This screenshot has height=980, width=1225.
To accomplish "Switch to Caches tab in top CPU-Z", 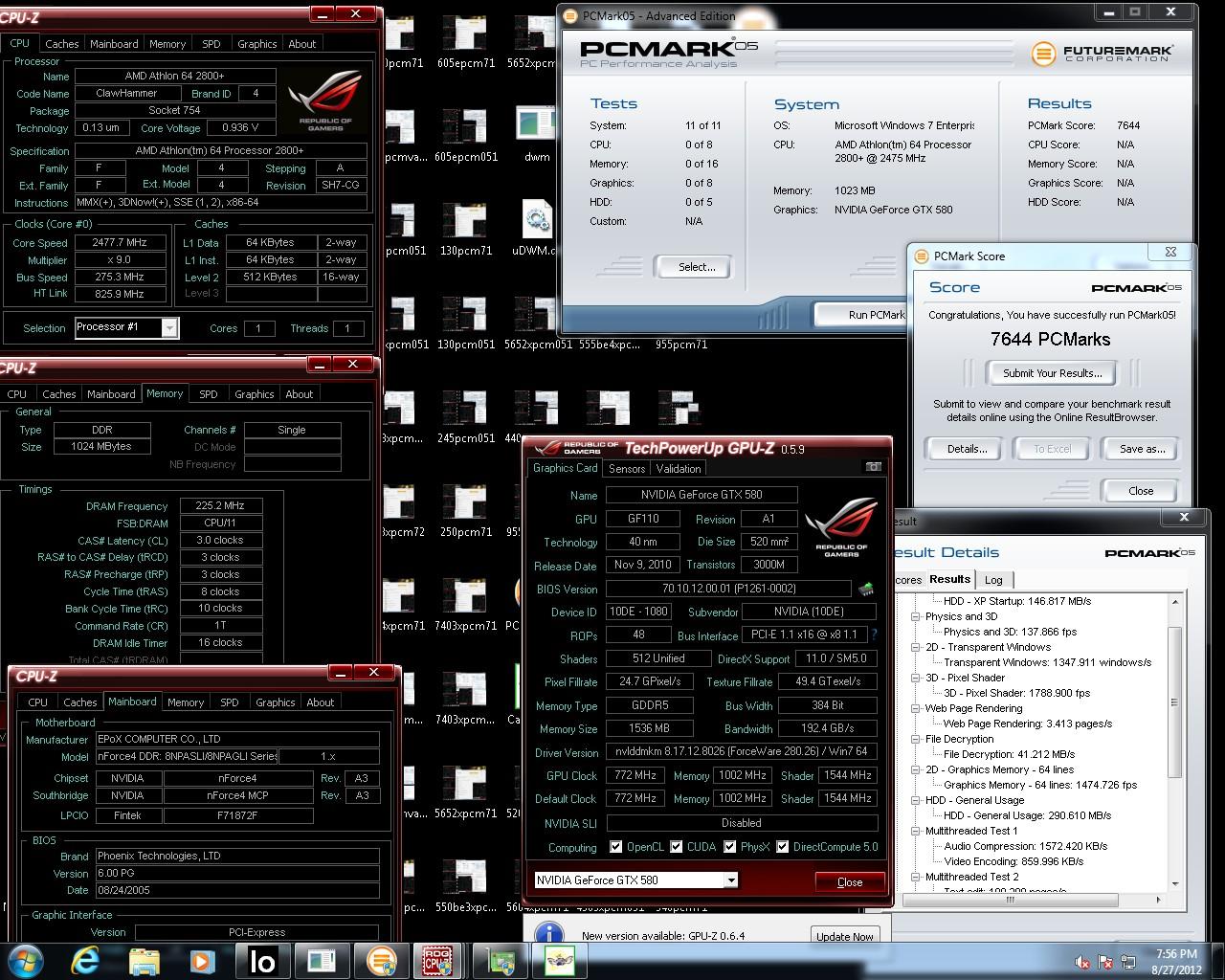I will coord(61,44).
